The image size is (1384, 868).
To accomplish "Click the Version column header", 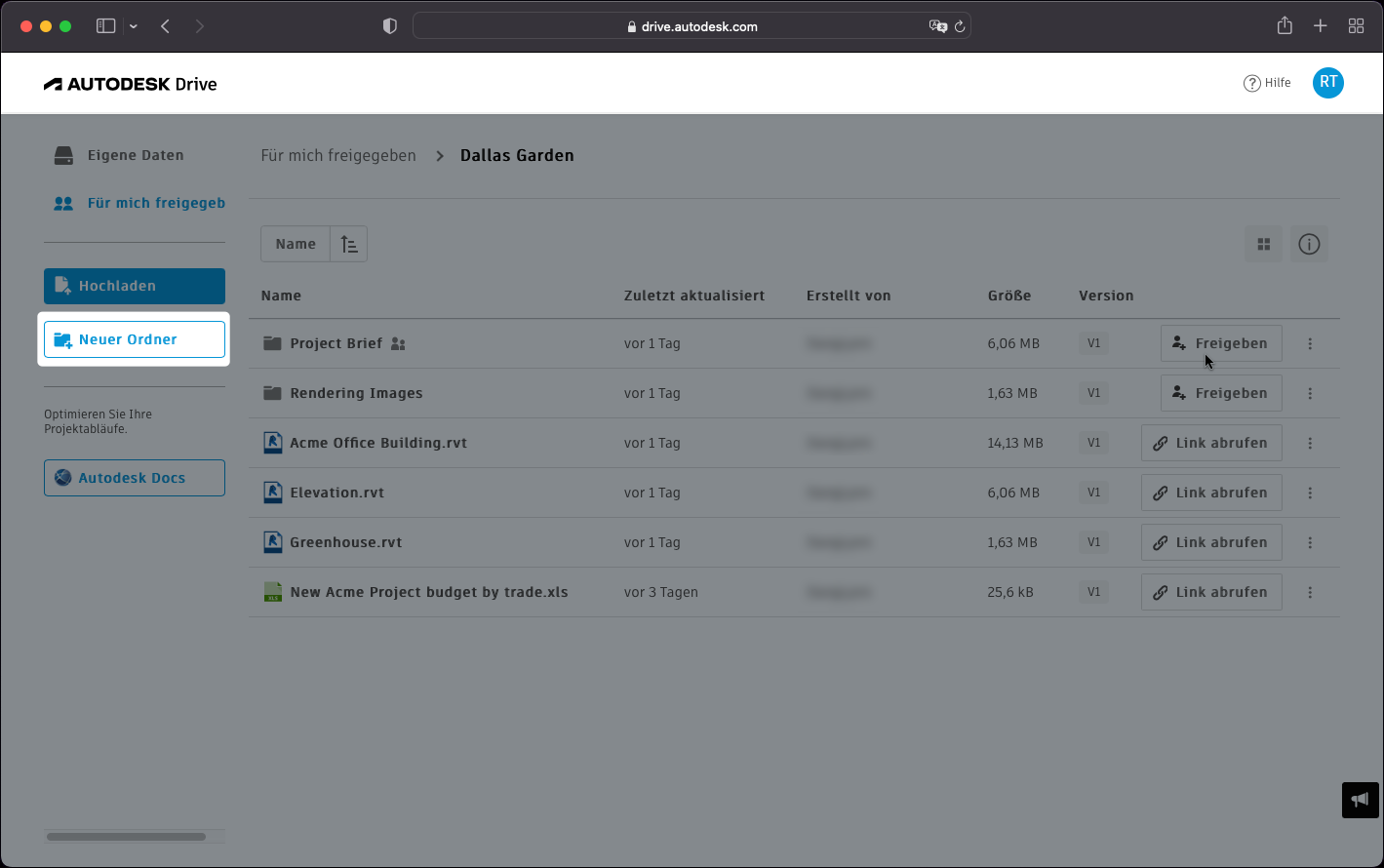I will coord(1106,296).
